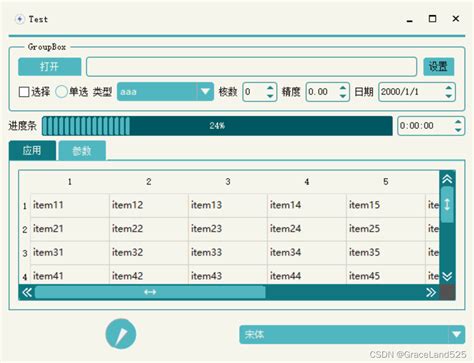Click the scroll-up double chevron in table

tap(447, 179)
